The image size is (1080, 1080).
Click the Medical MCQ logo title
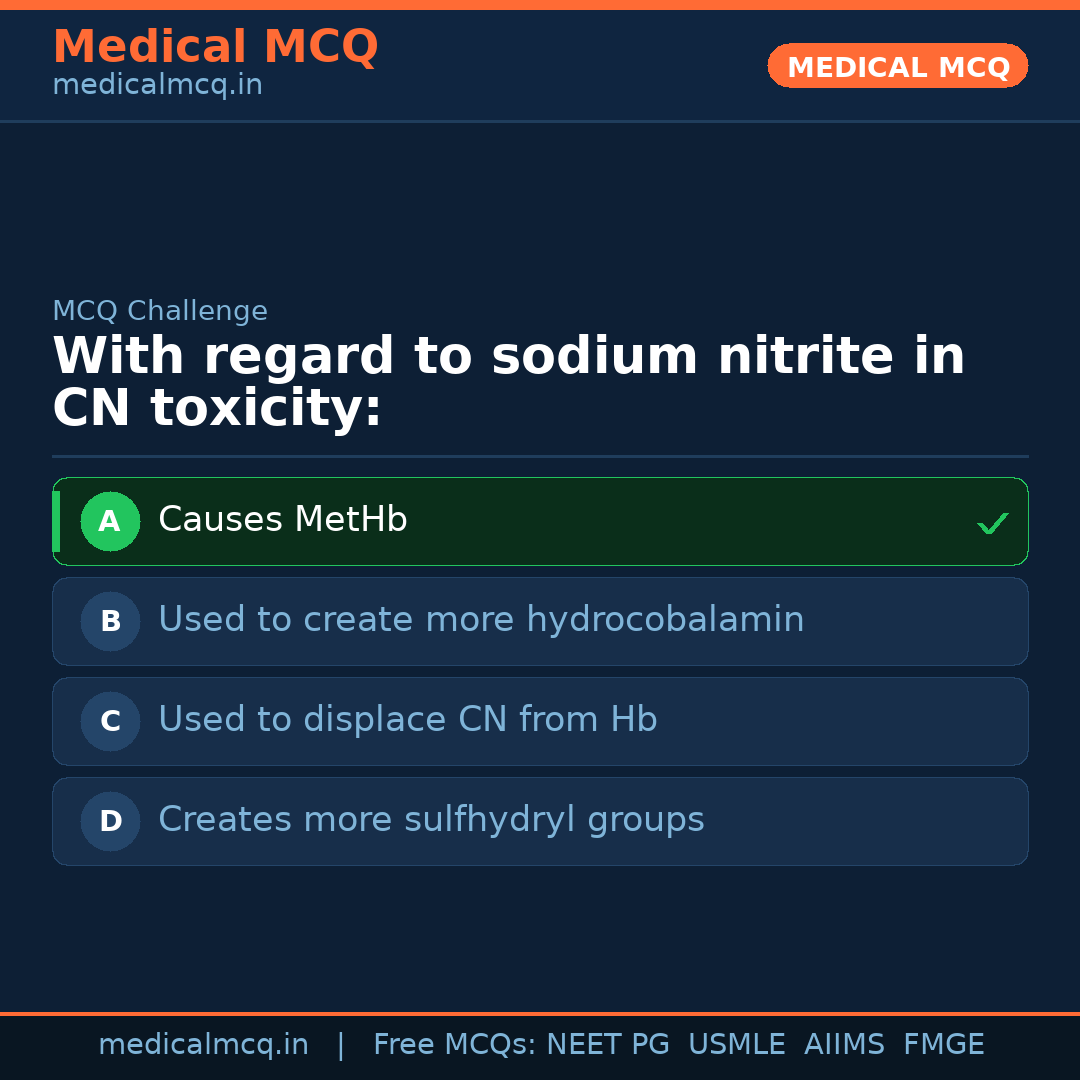click(x=215, y=46)
